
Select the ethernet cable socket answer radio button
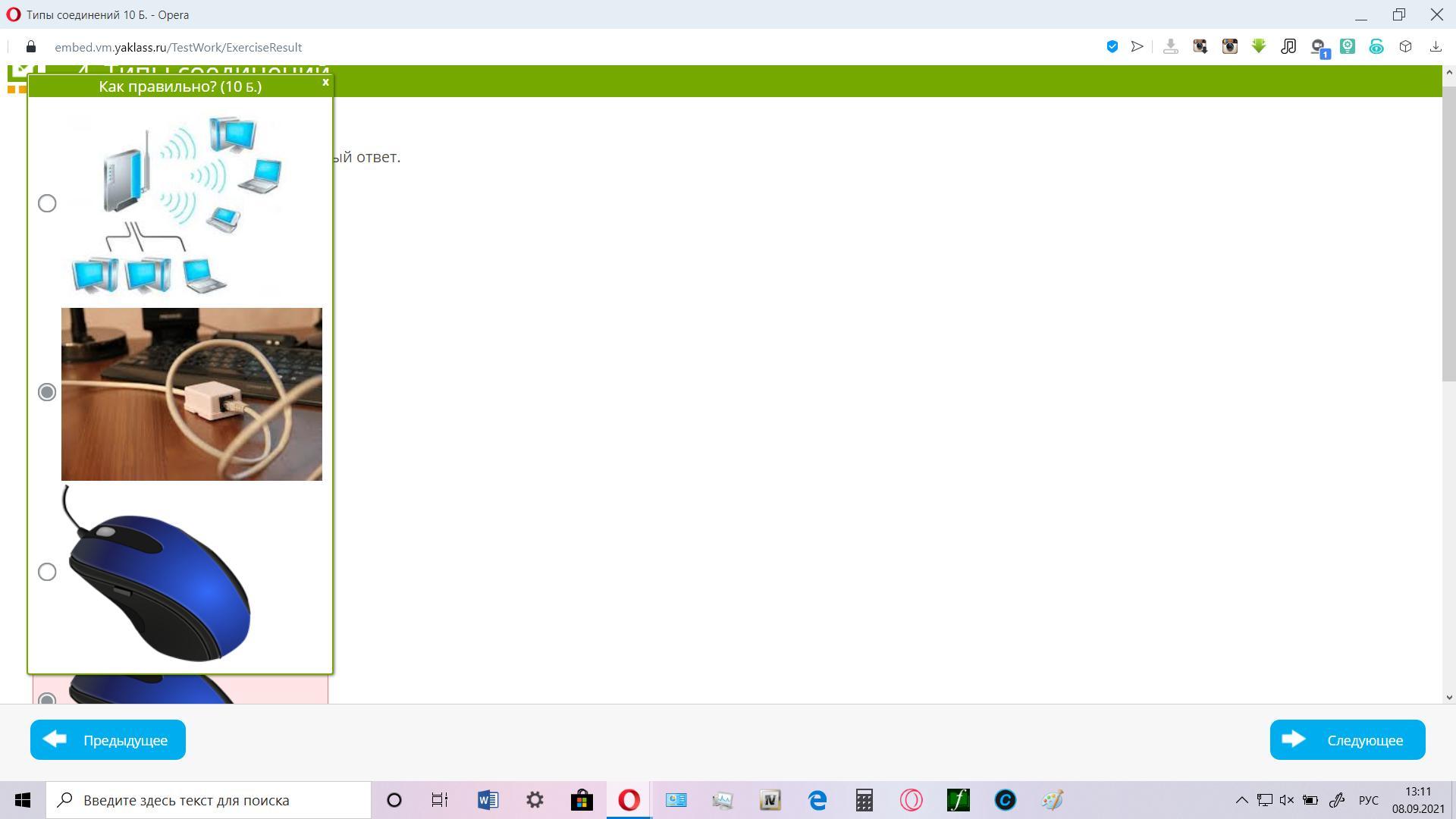[47, 392]
